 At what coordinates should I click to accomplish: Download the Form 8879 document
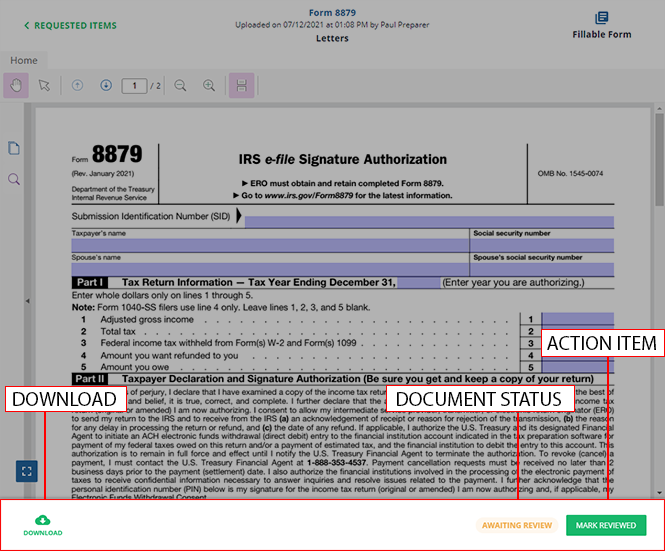43,525
